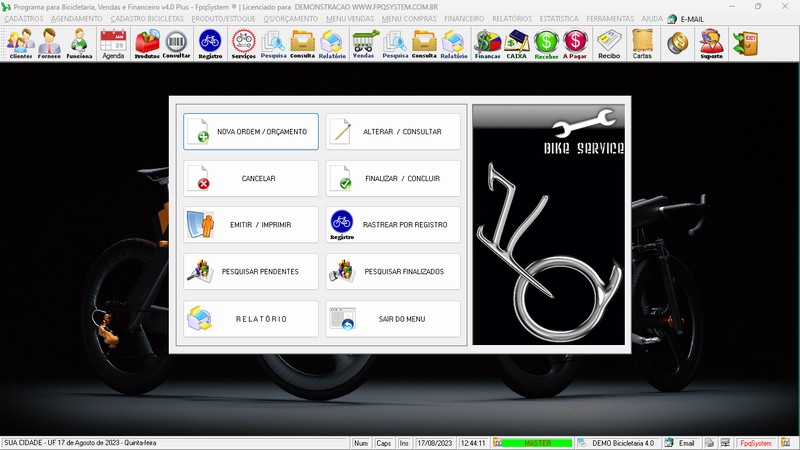
Task: Open the Fornece suppliers icon
Action: click(49, 44)
